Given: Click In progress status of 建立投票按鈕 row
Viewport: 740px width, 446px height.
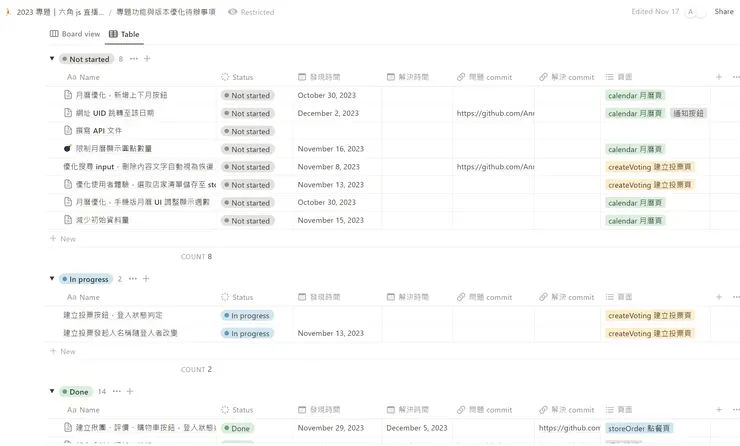Looking at the screenshot, I should pyautogui.click(x=247, y=315).
